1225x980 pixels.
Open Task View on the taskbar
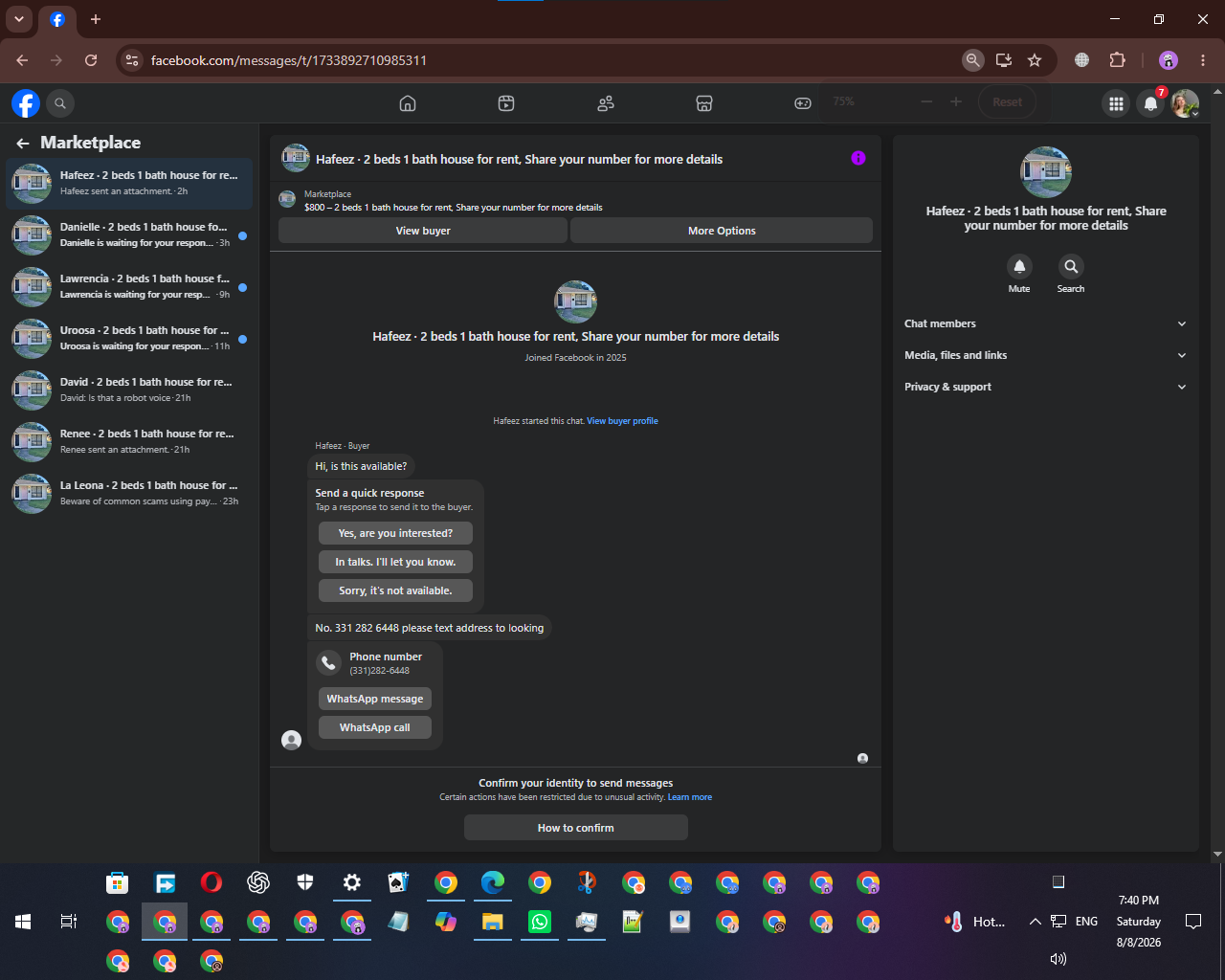(69, 922)
